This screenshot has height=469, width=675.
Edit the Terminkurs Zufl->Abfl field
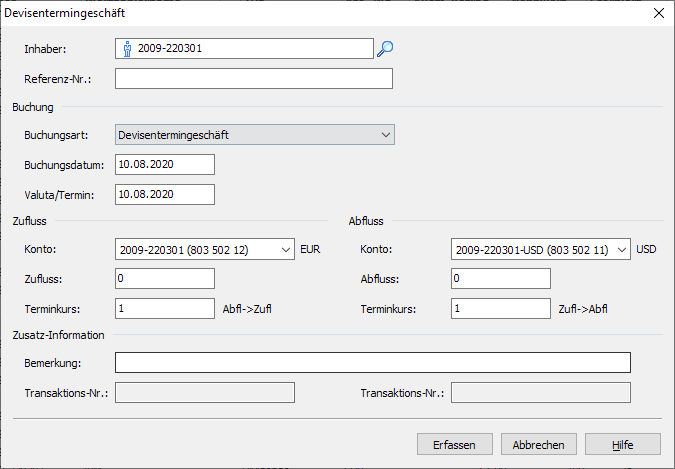[x=500, y=309]
